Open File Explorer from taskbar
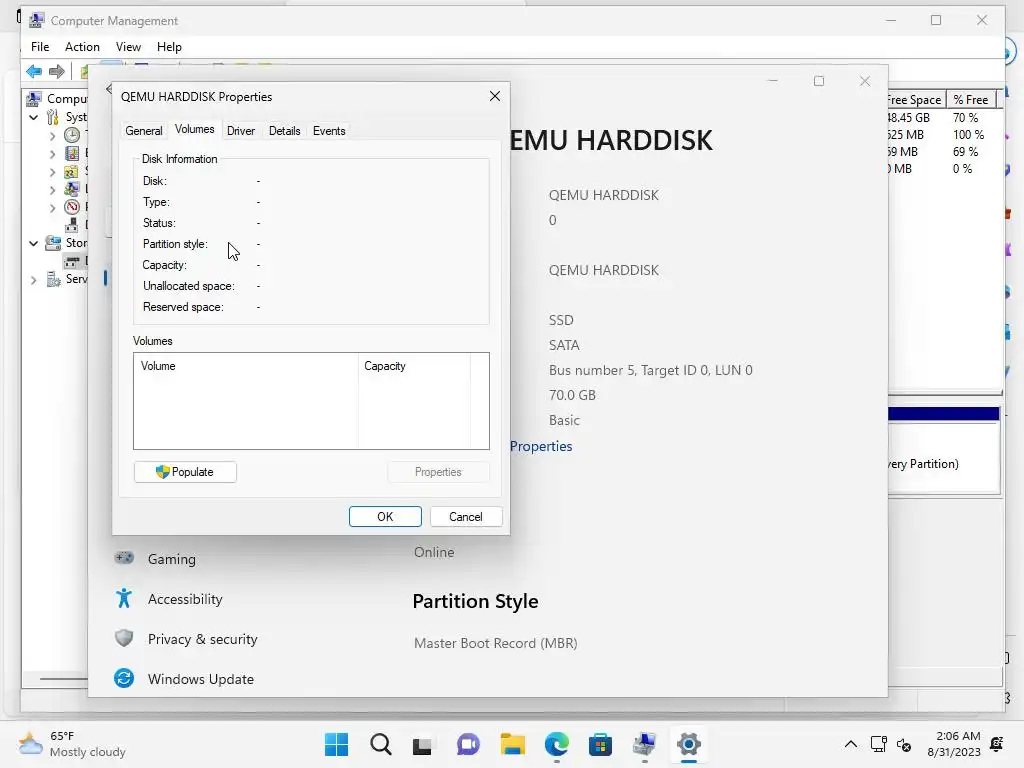 [x=513, y=744]
